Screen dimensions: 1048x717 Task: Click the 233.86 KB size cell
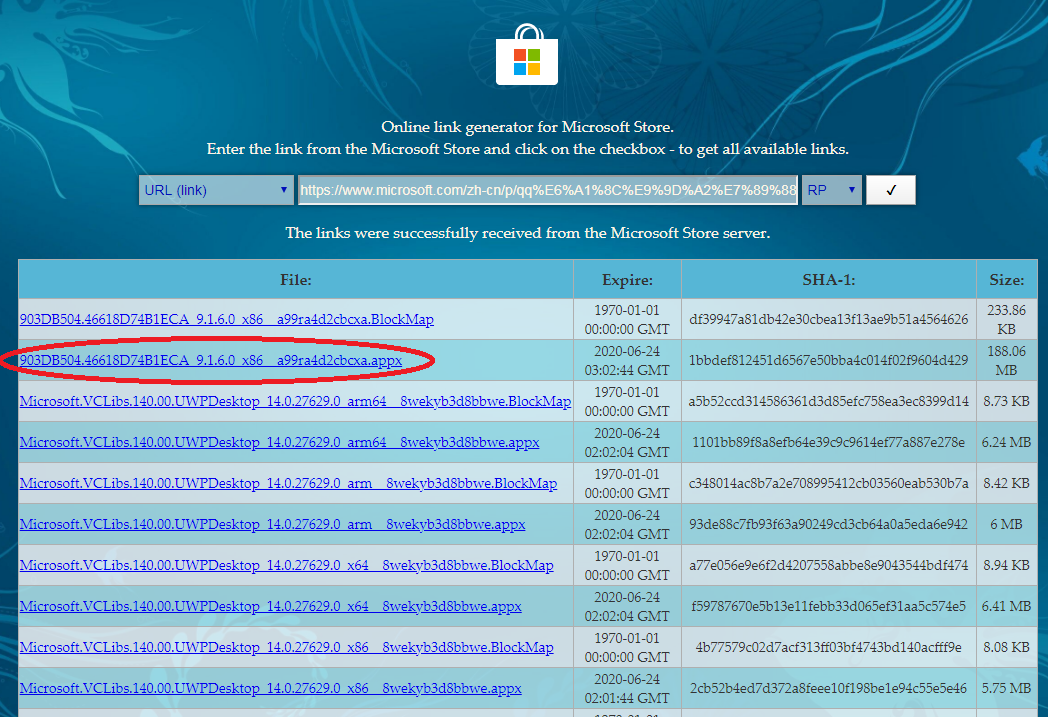1007,319
